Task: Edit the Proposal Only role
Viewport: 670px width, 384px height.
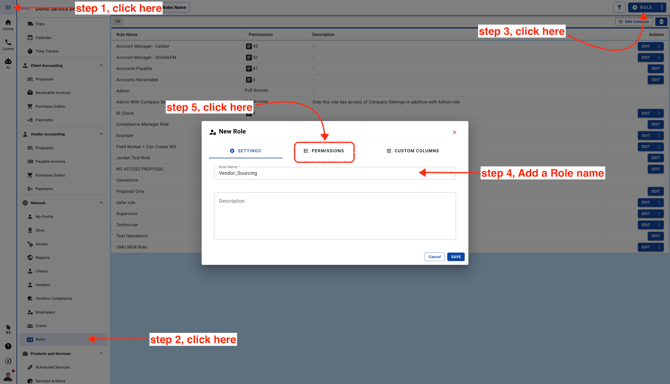Action: tap(655, 191)
